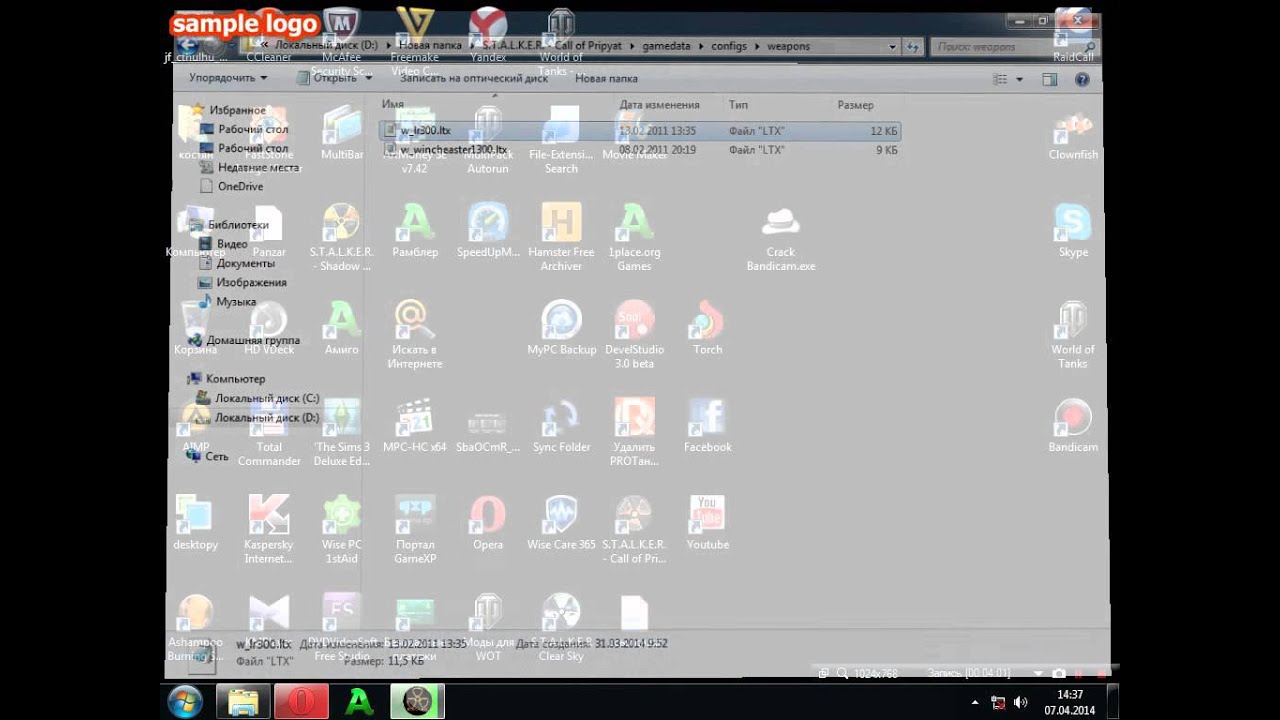Open the Sync Folder shortcut

[561, 426]
